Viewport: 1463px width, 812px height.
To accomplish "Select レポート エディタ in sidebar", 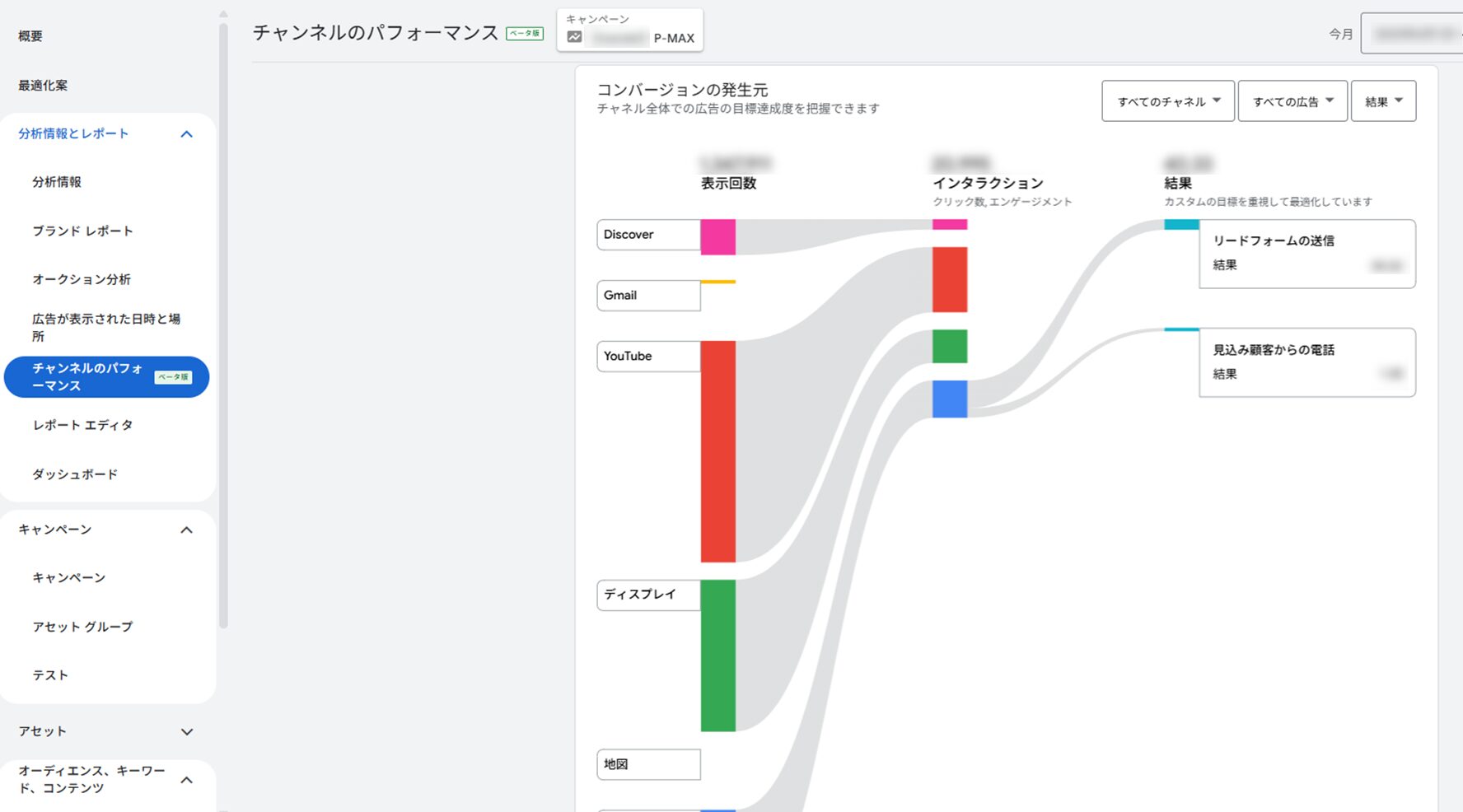I will click(82, 425).
